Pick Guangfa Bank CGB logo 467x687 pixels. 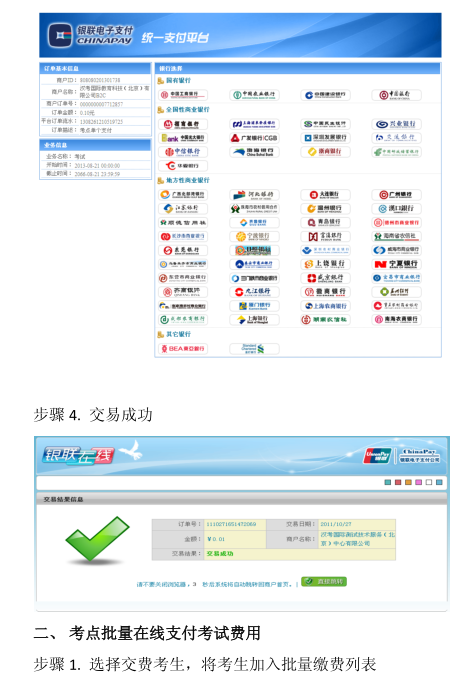pos(254,138)
